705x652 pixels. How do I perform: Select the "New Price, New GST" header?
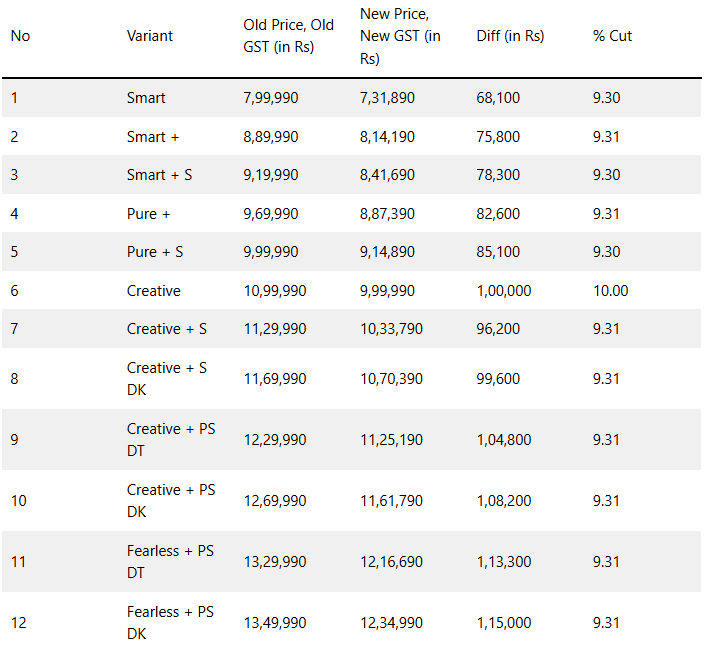point(400,36)
